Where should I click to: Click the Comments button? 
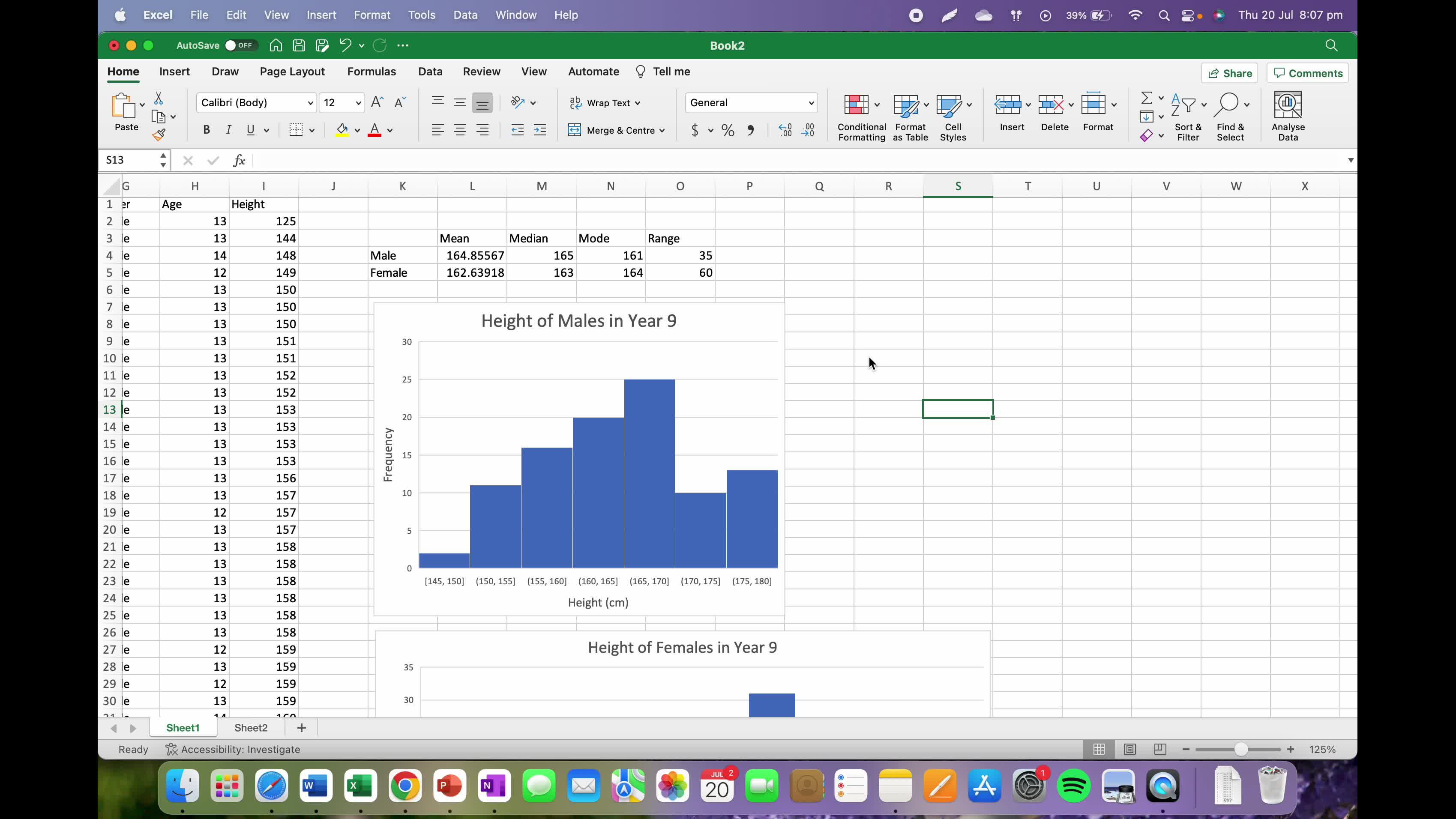point(1307,73)
